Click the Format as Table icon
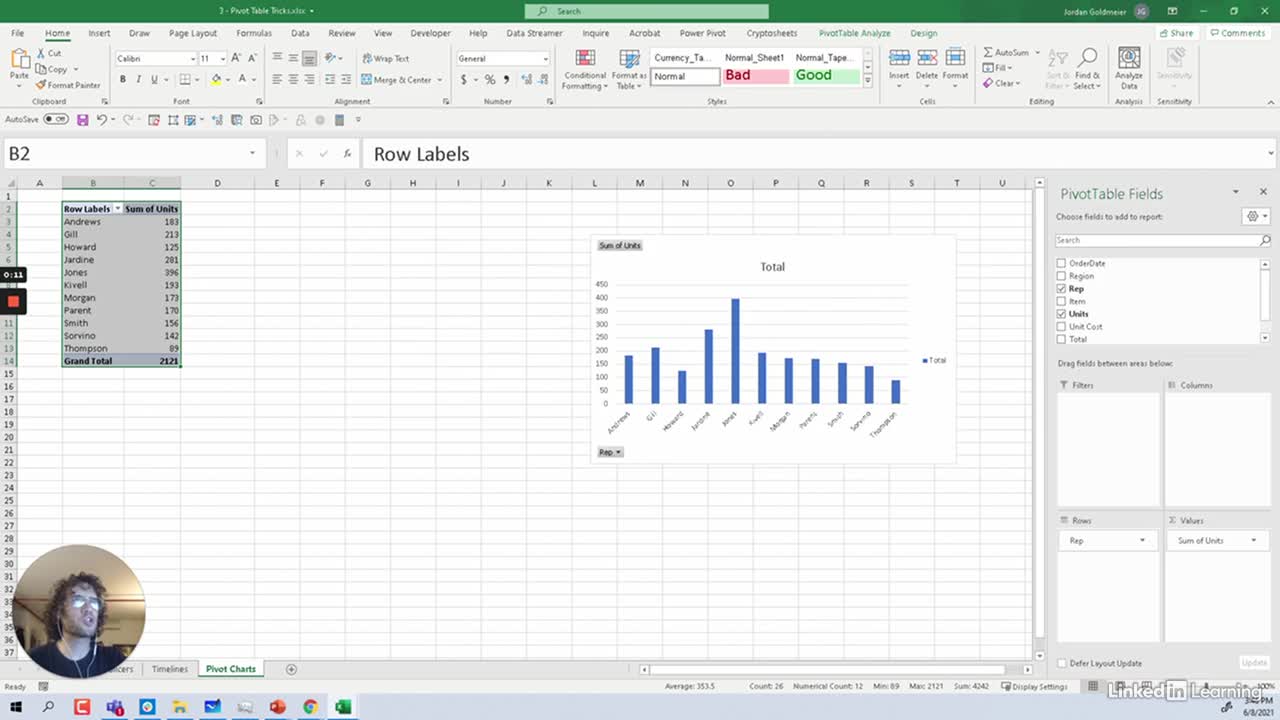1280x720 pixels. click(x=629, y=58)
